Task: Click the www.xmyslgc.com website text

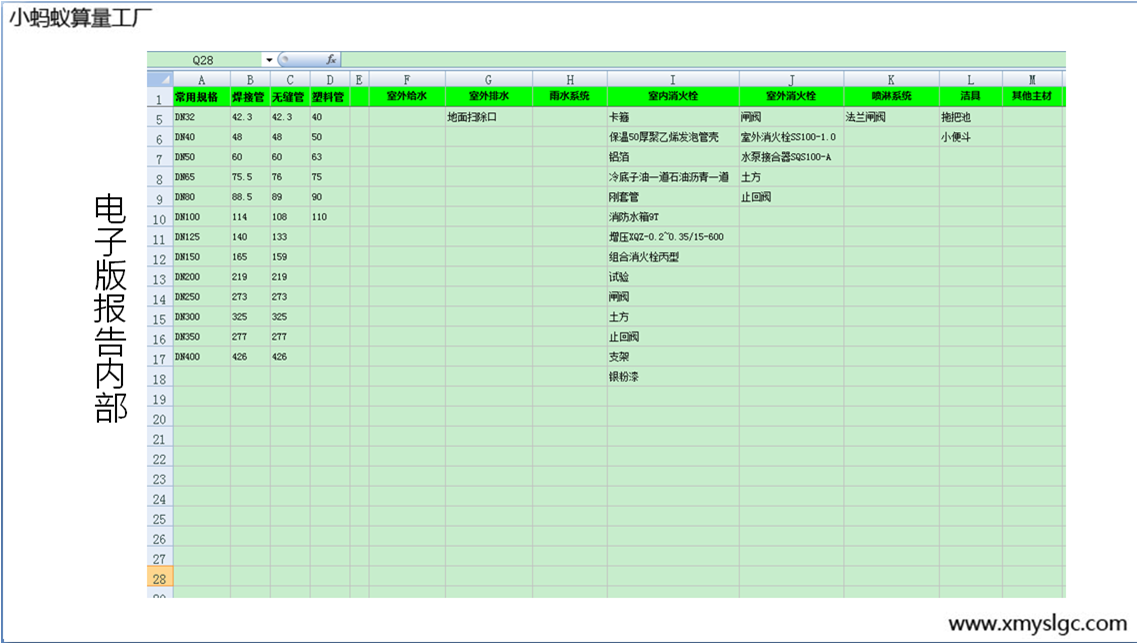Action: point(1037,624)
